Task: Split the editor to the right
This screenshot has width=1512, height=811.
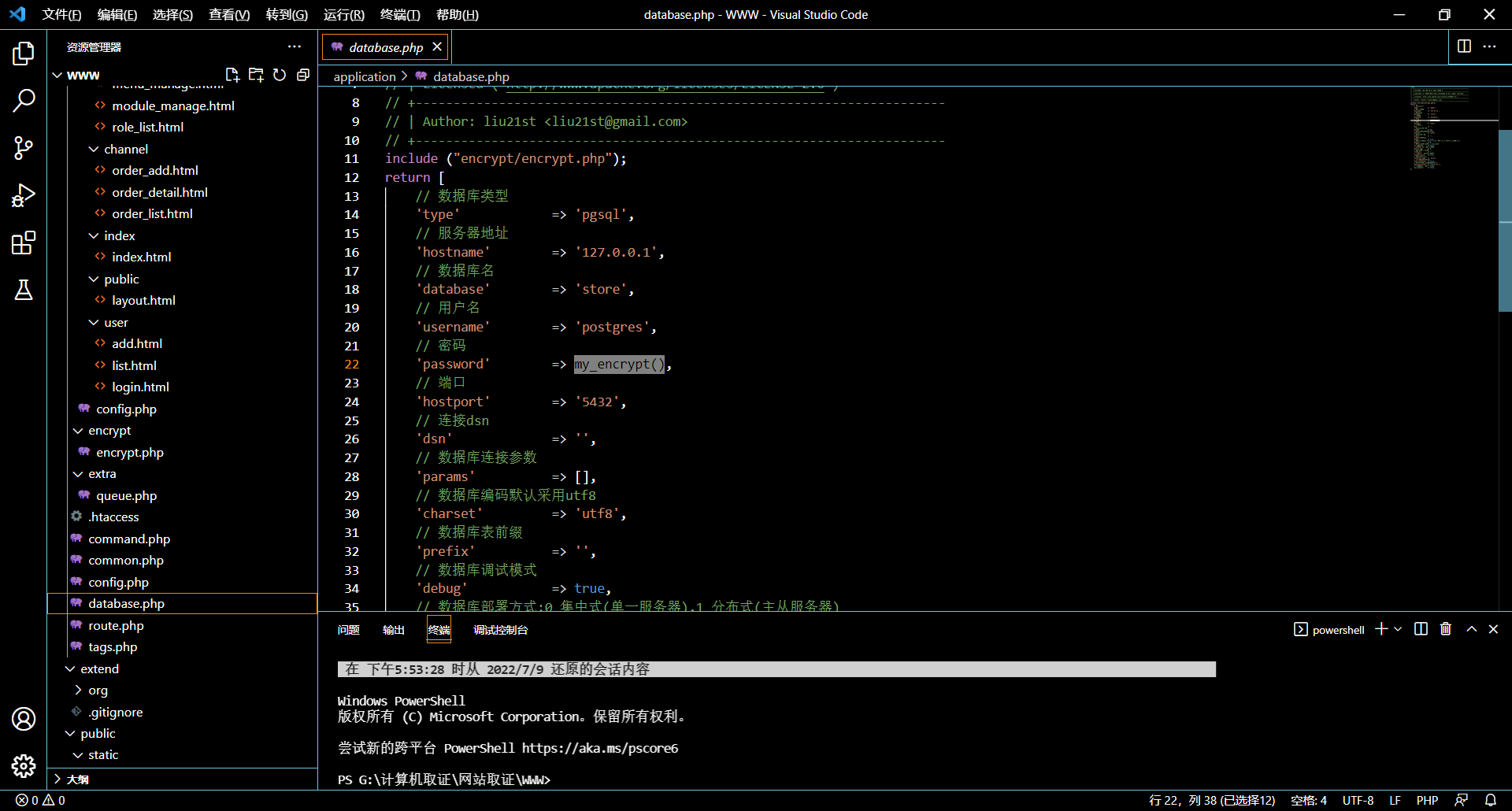Action: (x=1464, y=46)
